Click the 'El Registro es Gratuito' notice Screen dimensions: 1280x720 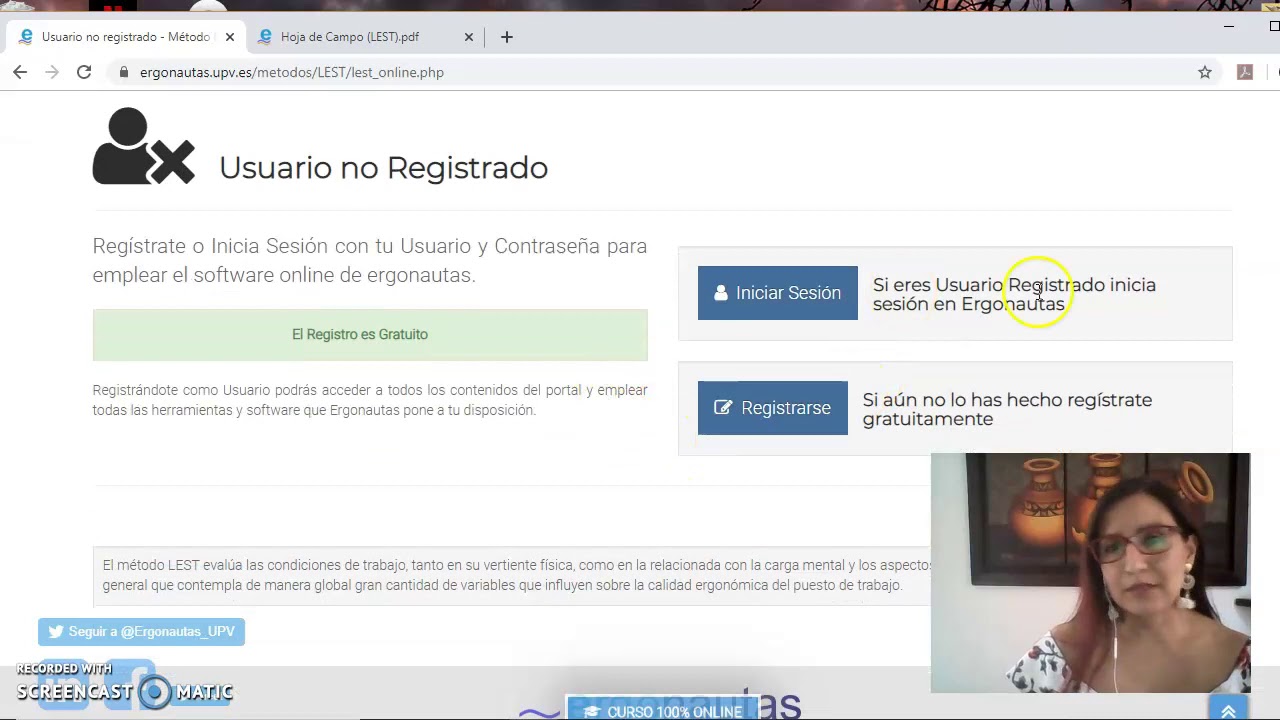tap(370, 334)
